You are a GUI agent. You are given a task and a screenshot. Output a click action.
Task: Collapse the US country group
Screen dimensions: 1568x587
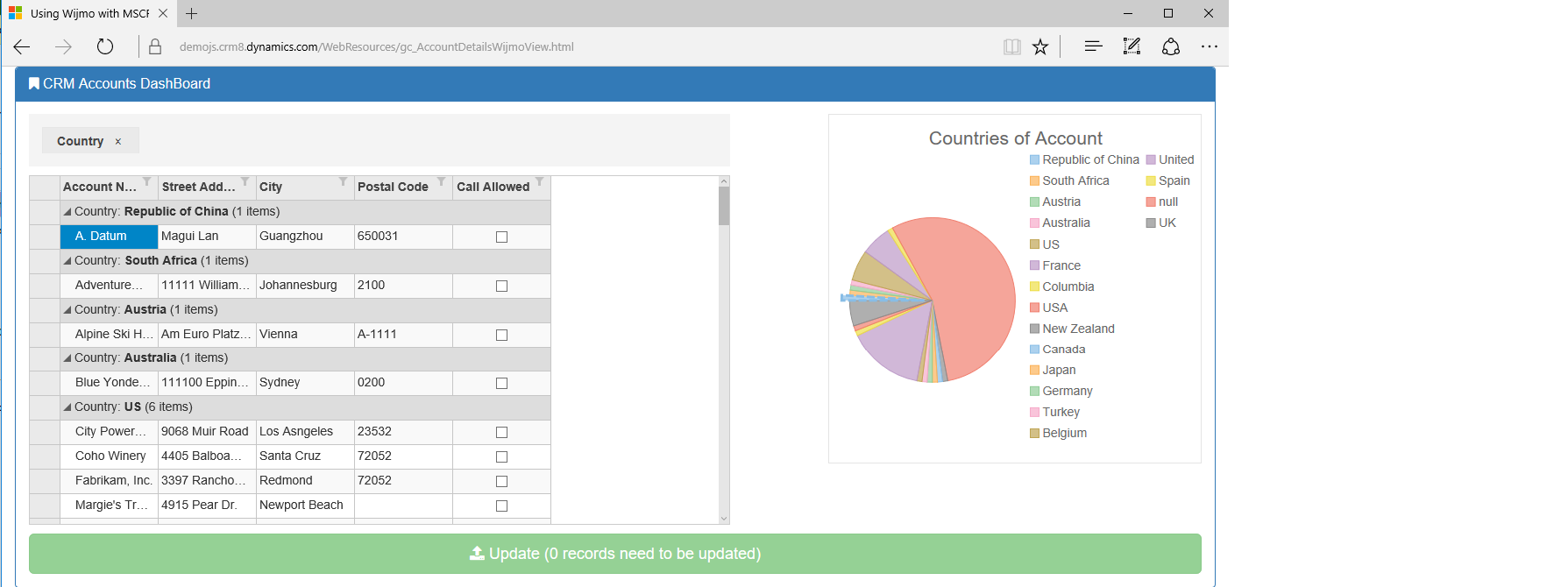[67, 407]
